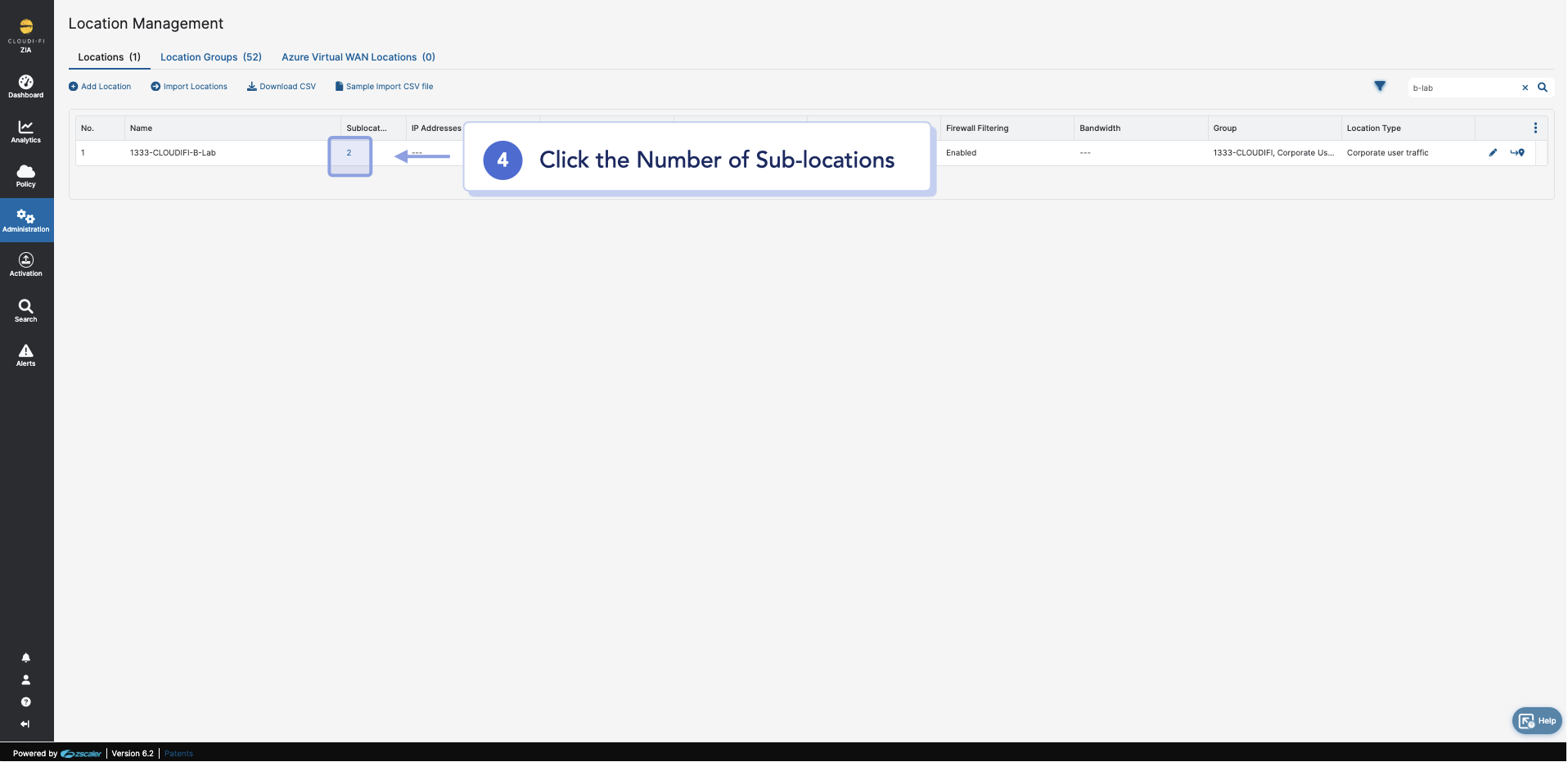1568x762 pixels.
Task: Click the notifications bell icon in sidebar
Action: [x=26, y=658]
